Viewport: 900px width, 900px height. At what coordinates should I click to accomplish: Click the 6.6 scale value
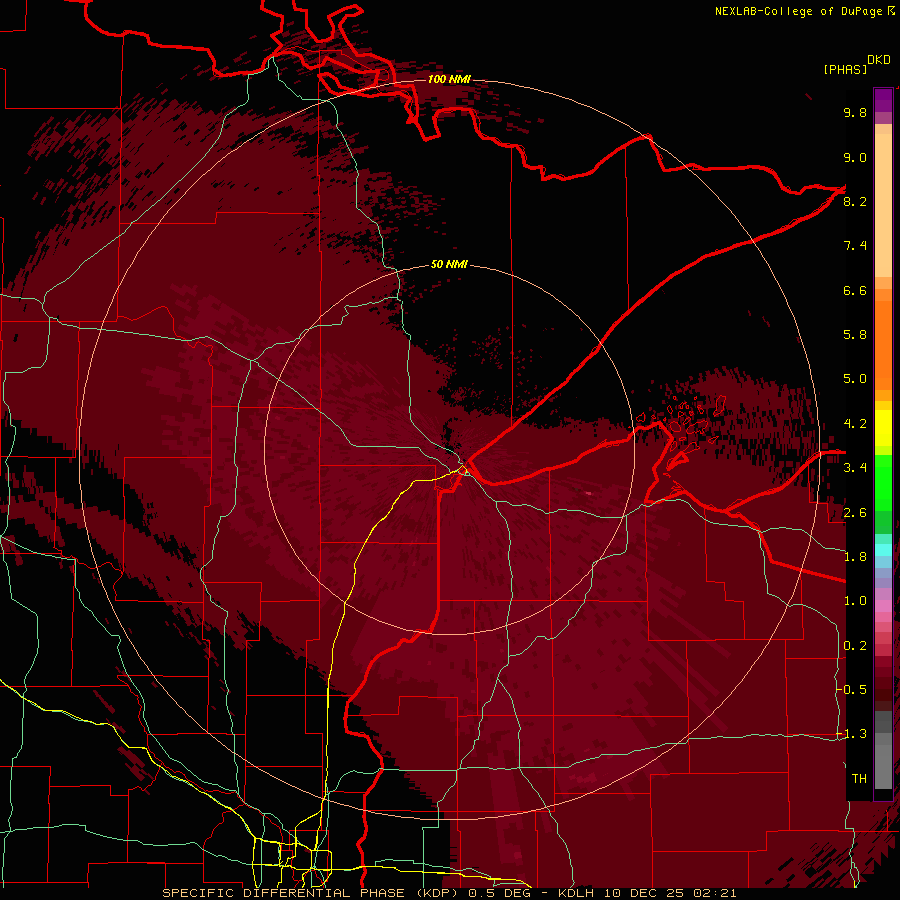click(855, 290)
